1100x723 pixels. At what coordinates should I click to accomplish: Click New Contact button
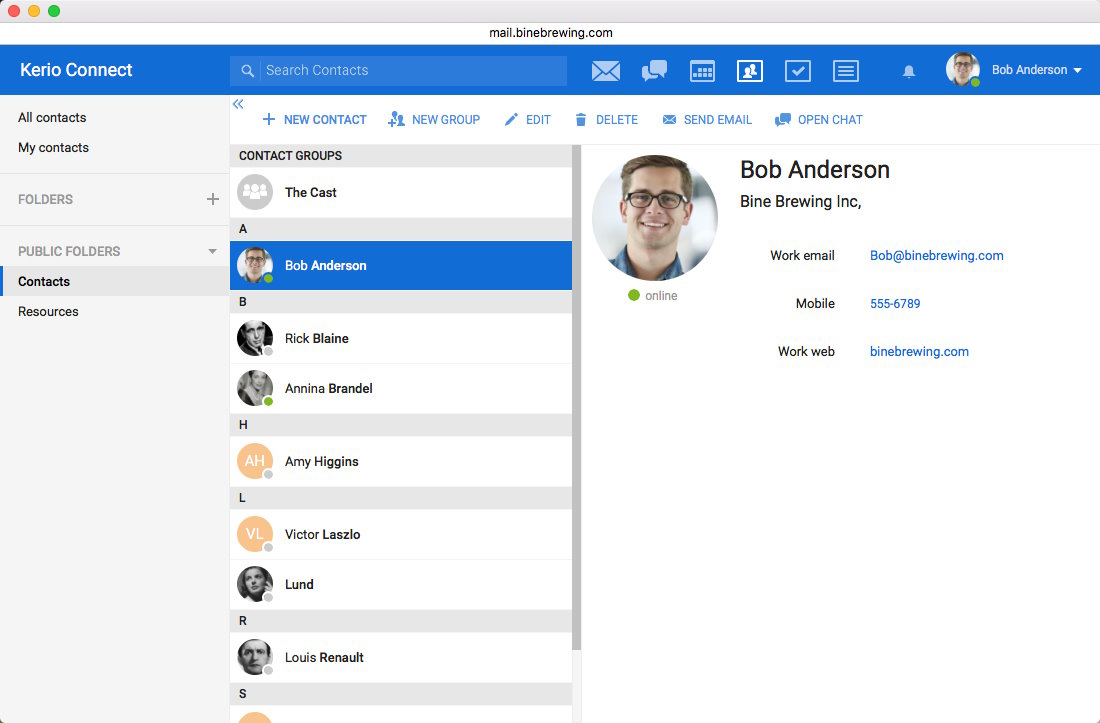314,120
